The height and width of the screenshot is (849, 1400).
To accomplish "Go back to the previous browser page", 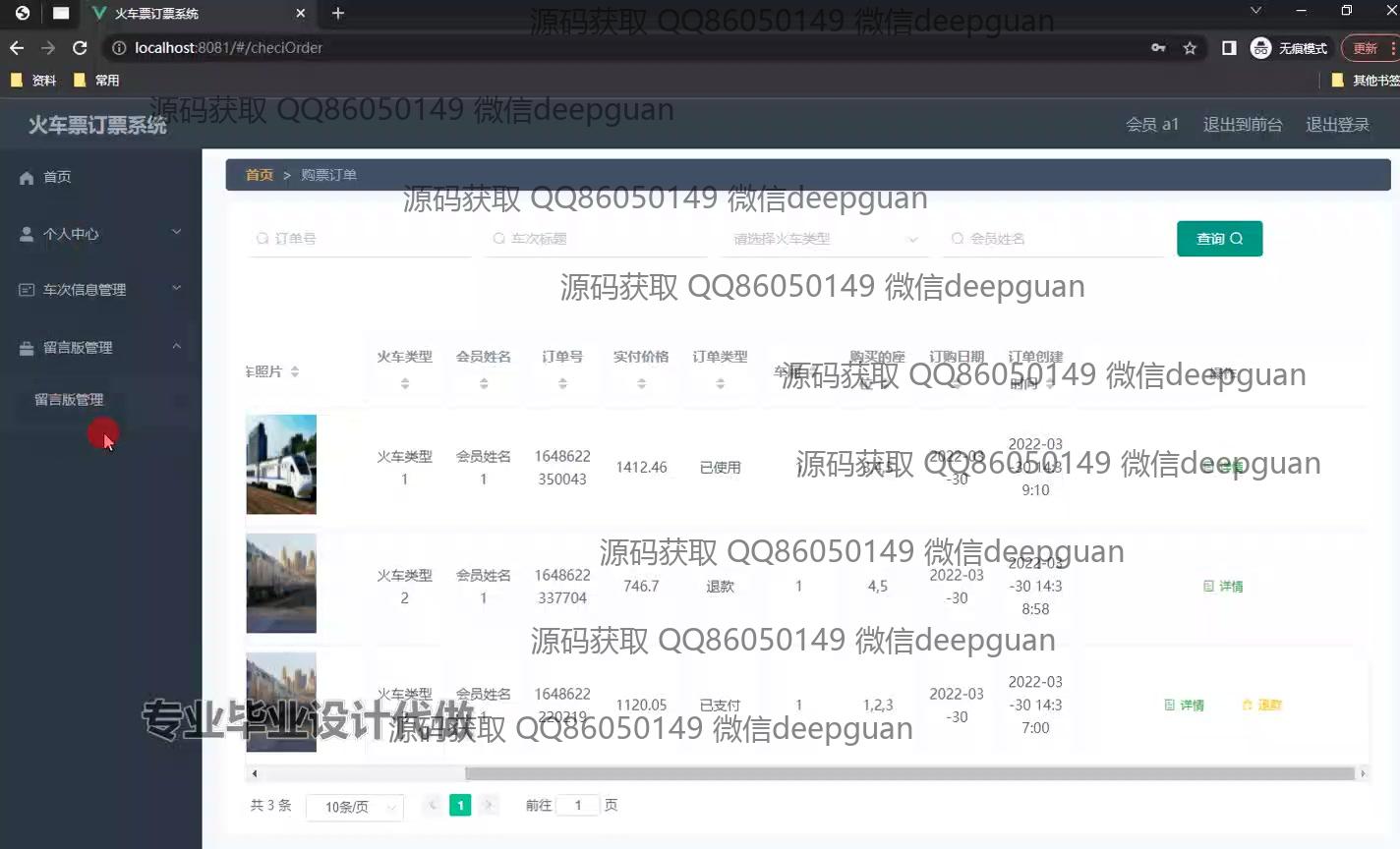I will 17,47.
